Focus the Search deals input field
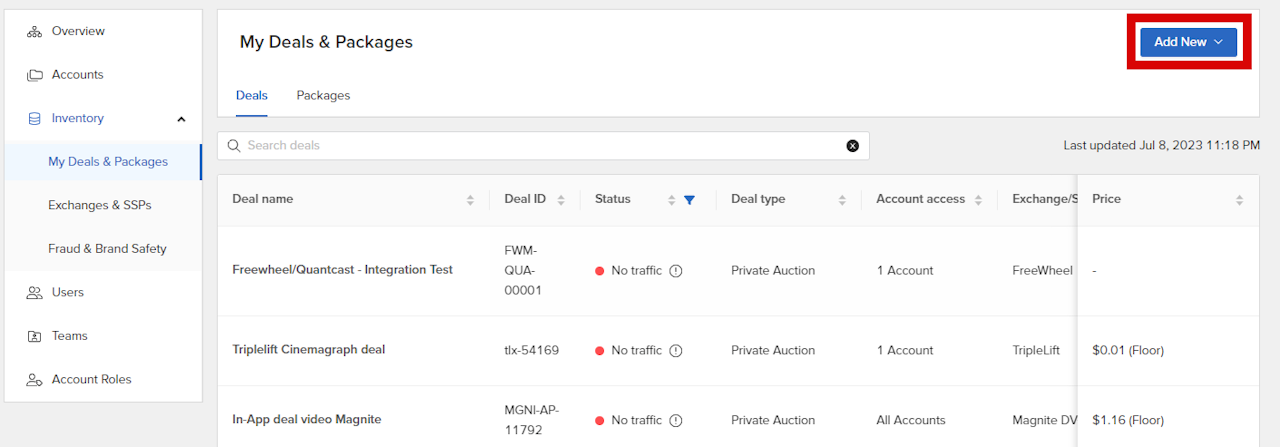 click(x=540, y=146)
